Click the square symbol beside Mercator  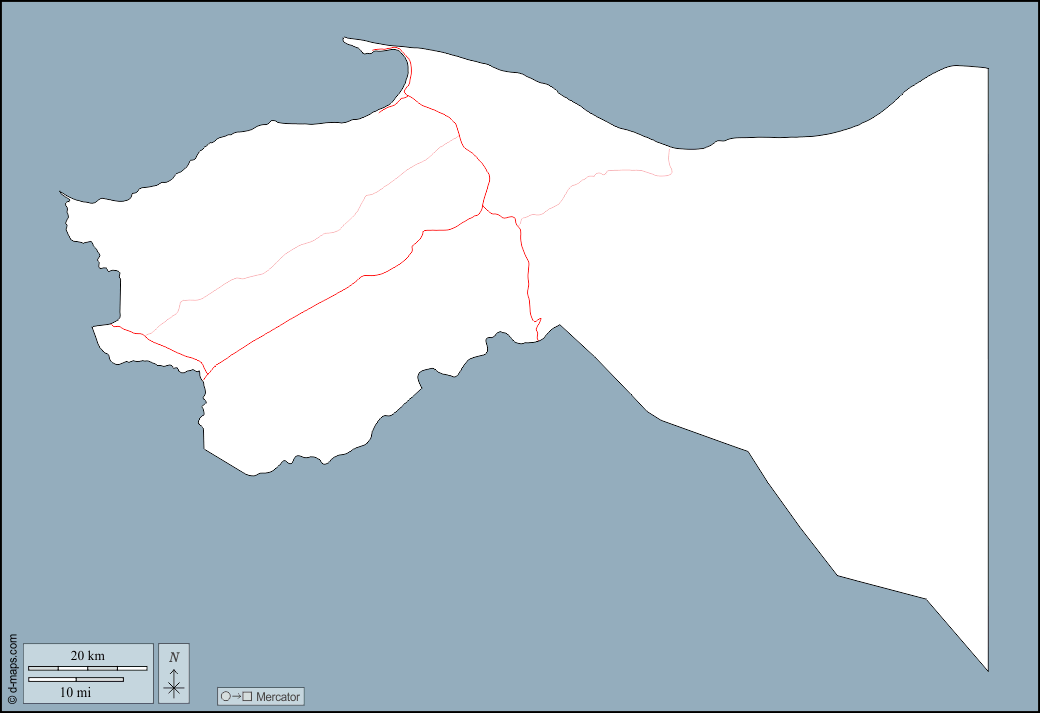pos(247,696)
